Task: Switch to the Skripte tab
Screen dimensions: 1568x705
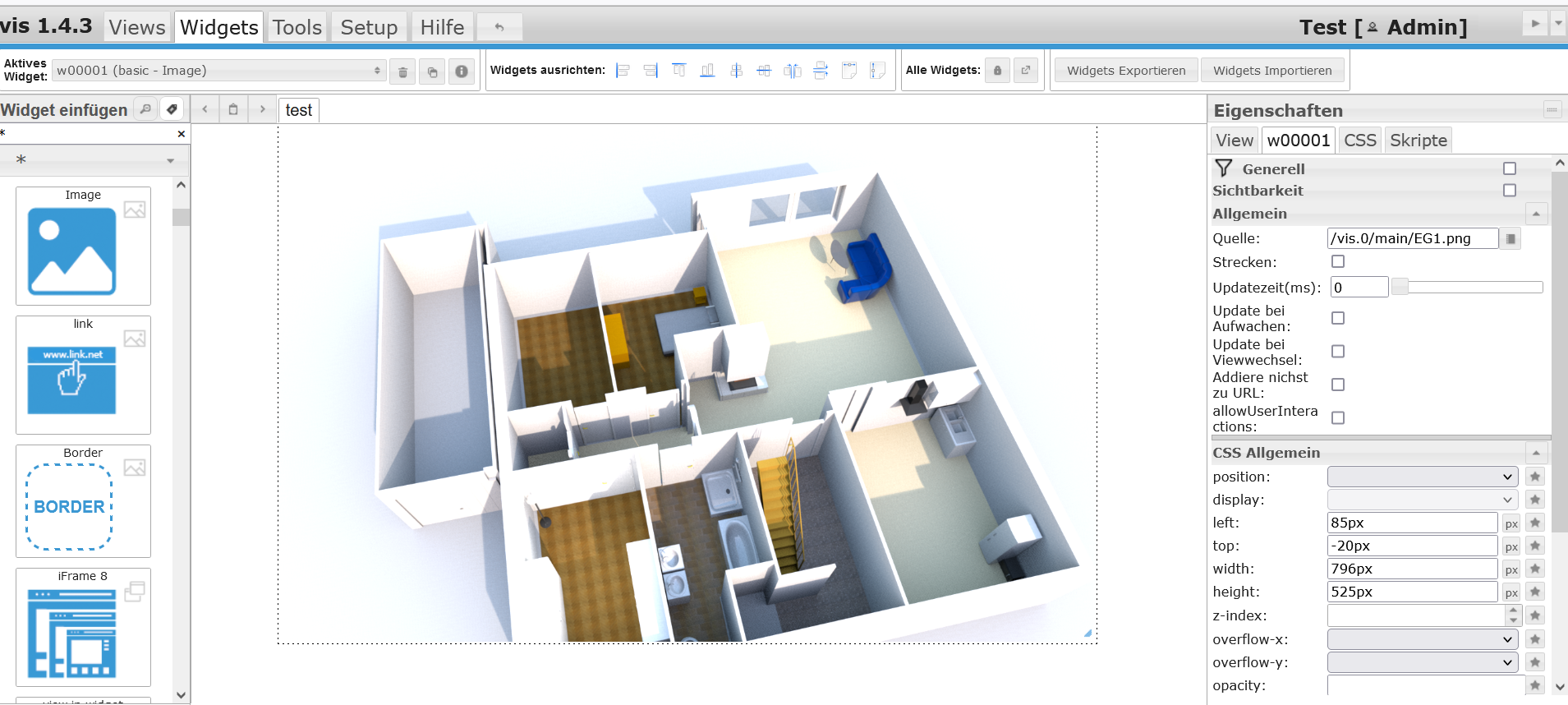Action: point(1418,141)
